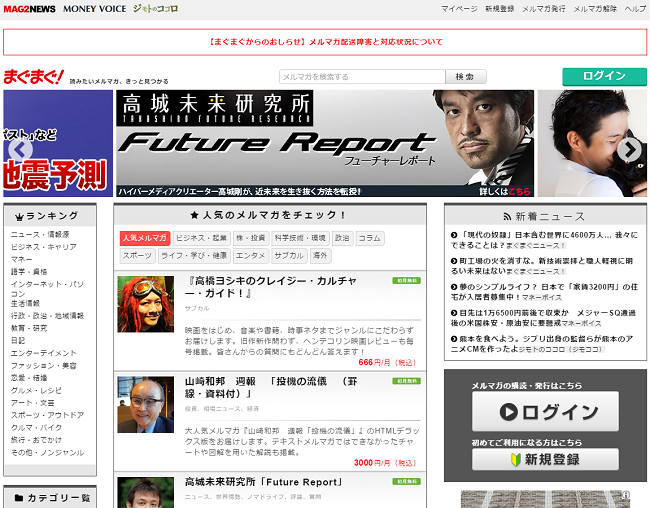The height and width of the screenshot is (508, 650).
Task: Select the コラム tab
Action: click(370, 238)
